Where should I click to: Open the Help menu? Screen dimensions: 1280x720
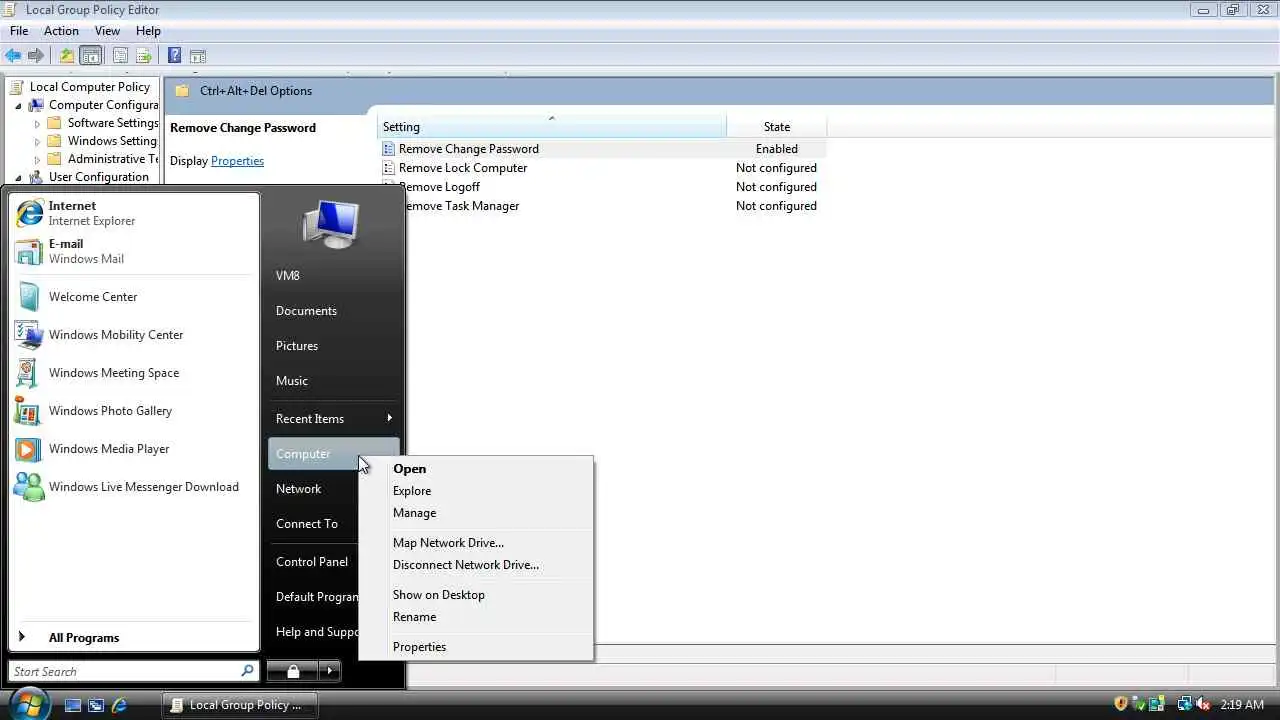pos(148,31)
